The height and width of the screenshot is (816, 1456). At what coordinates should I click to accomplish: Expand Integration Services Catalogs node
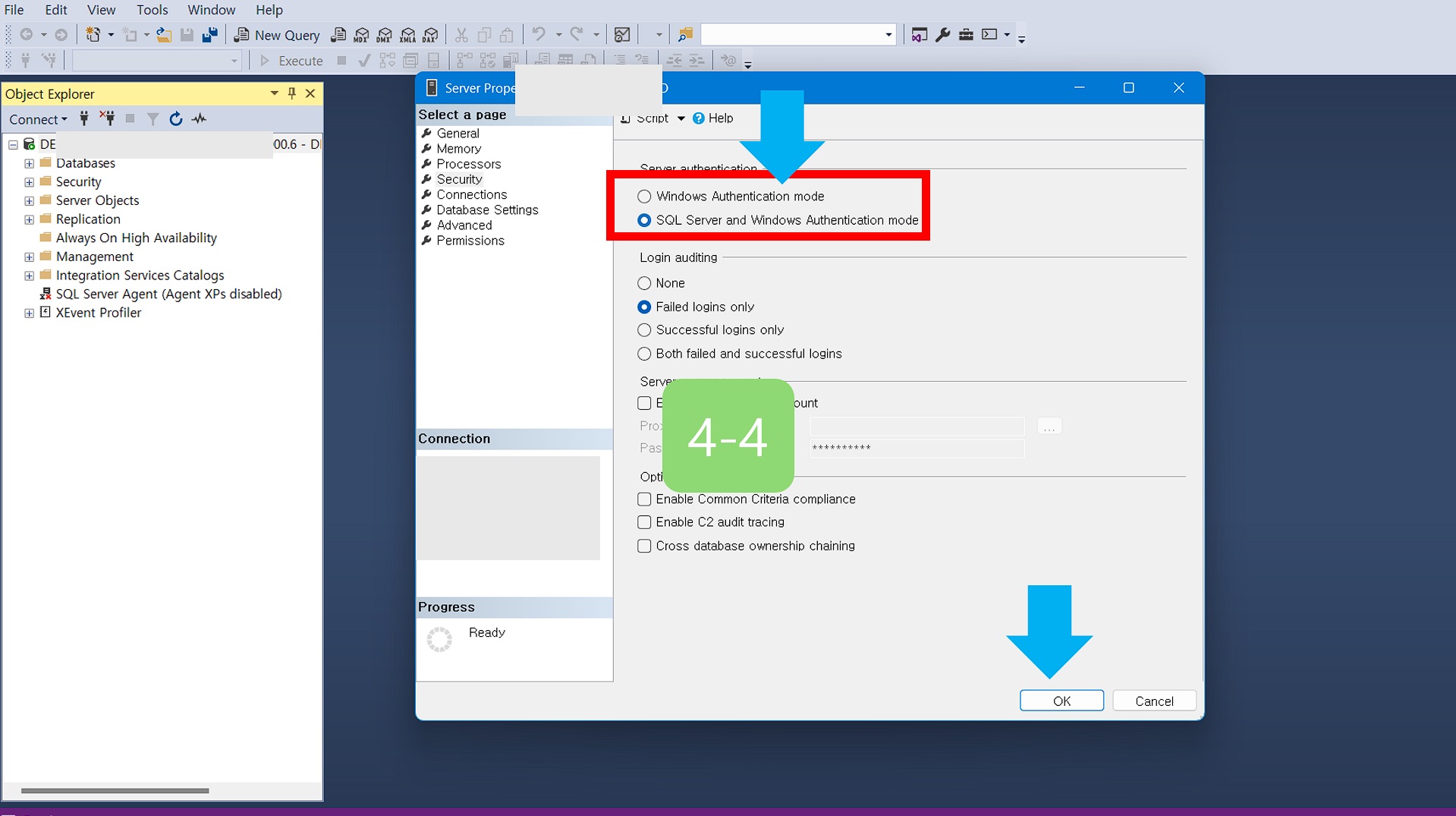(29, 276)
